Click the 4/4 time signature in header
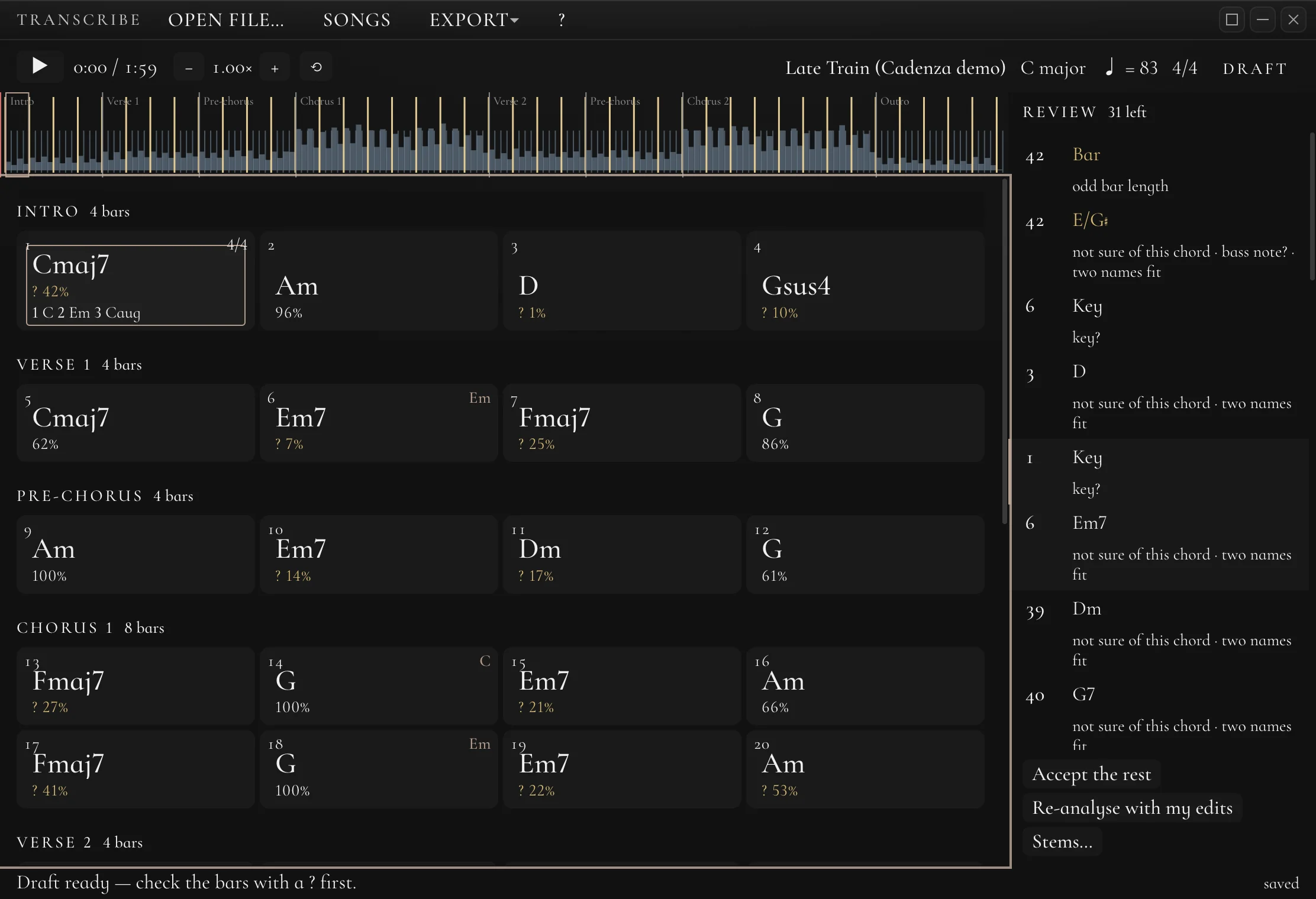1316x899 pixels. click(1185, 68)
